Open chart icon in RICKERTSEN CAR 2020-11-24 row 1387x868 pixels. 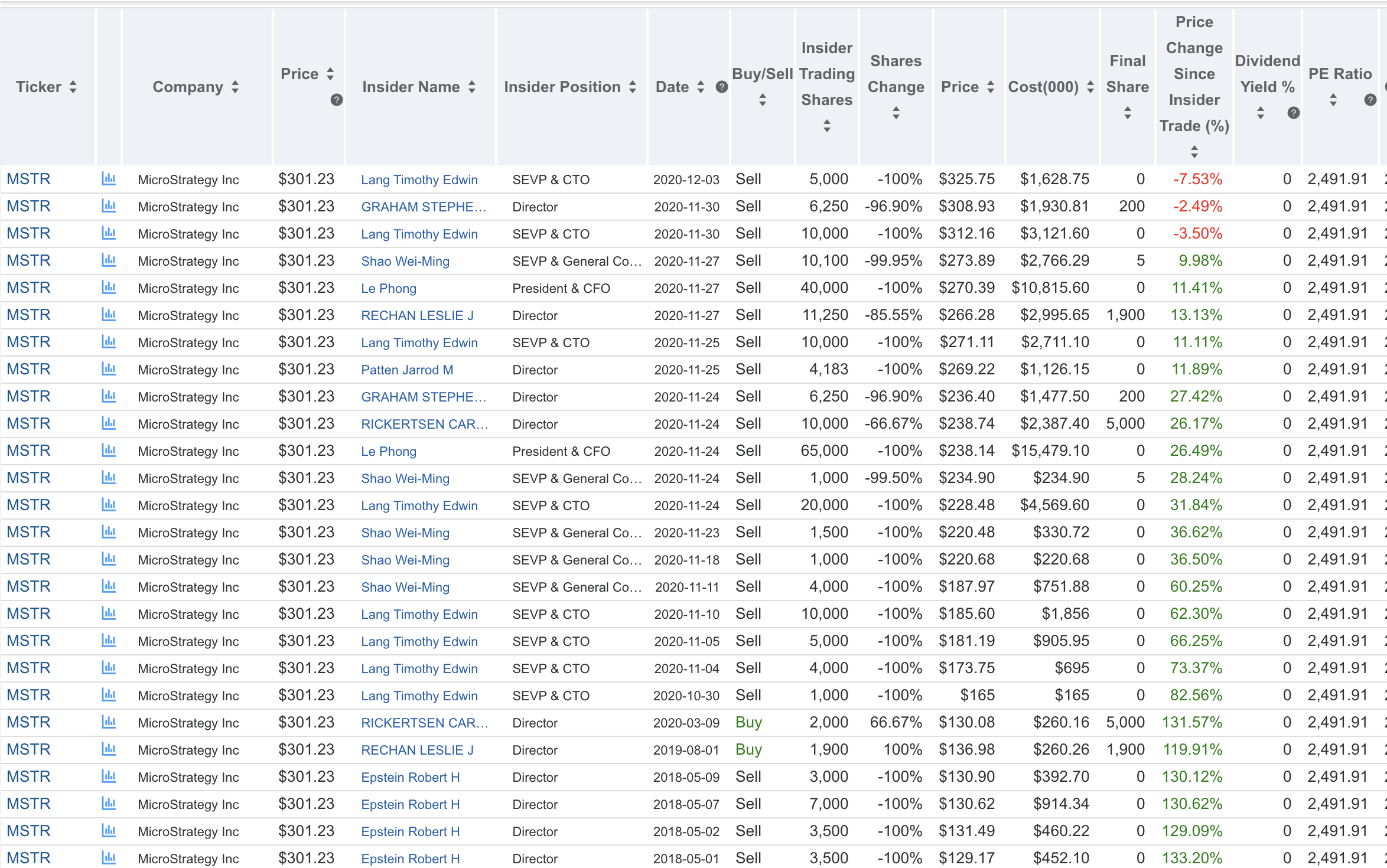point(109,423)
